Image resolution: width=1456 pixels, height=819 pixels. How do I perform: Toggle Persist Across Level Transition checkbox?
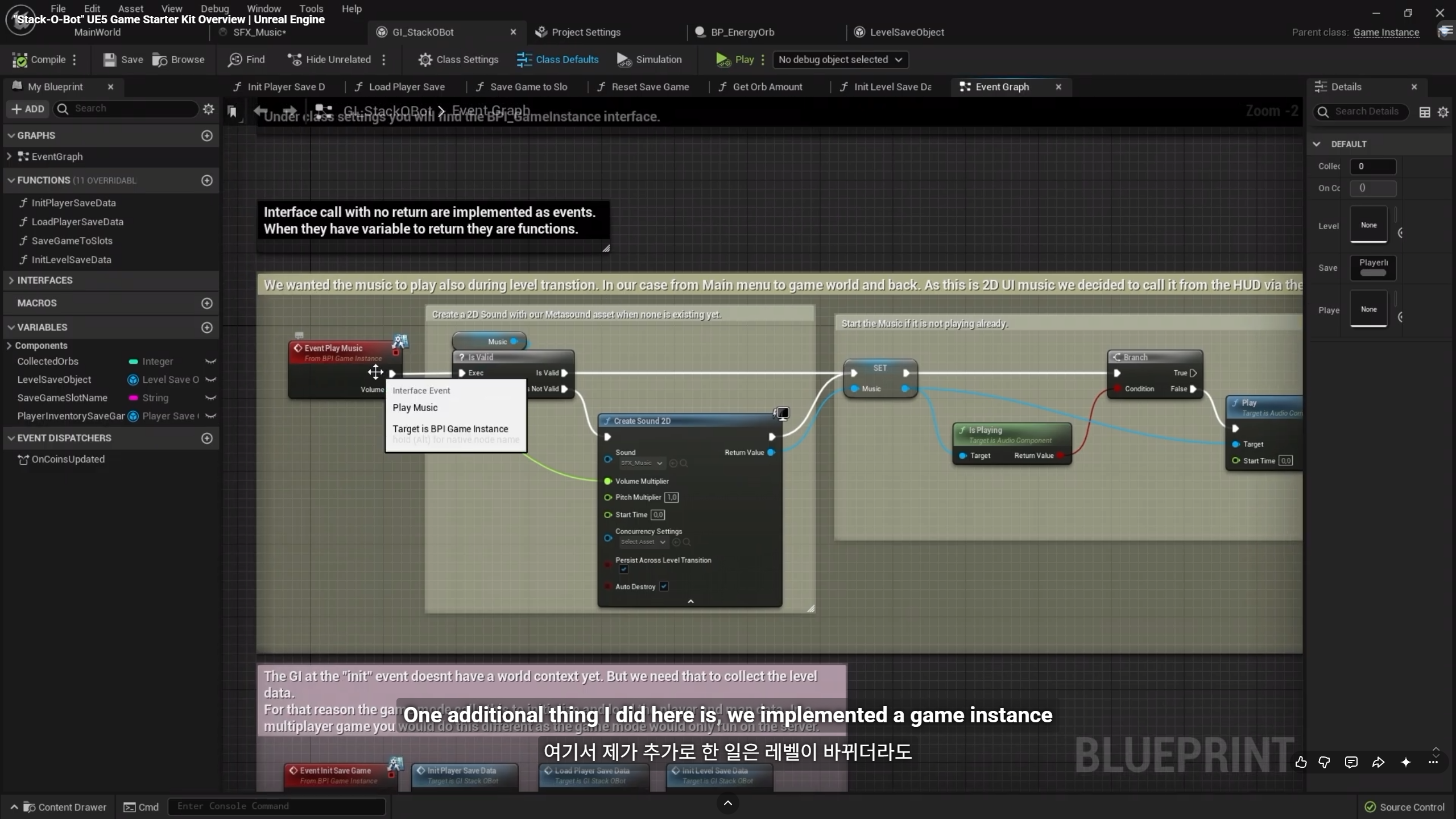pyautogui.click(x=624, y=569)
